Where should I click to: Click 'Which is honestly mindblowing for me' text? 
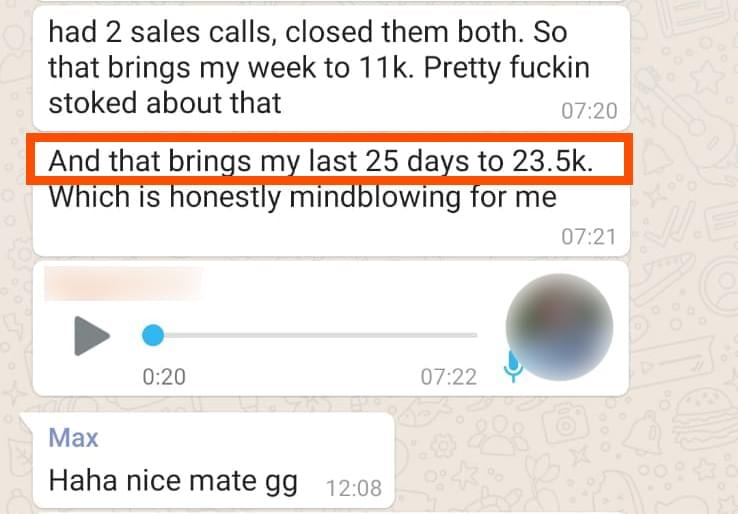tap(303, 197)
